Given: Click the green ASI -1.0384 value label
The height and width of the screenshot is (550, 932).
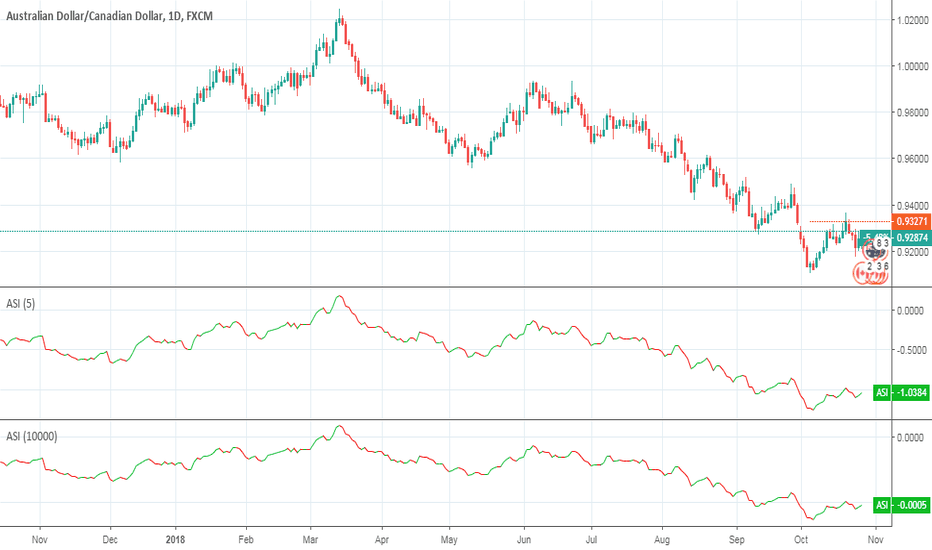Looking at the screenshot, I should click(x=901, y=392).
